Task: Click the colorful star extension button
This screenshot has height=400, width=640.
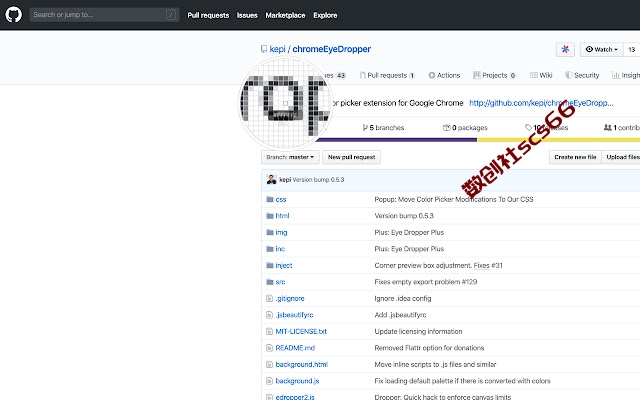Action: coord(565,49)
